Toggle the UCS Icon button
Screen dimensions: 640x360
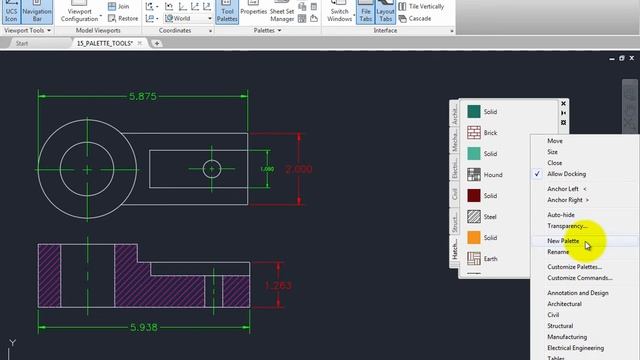pyautogui.click(x=11, y=11)
